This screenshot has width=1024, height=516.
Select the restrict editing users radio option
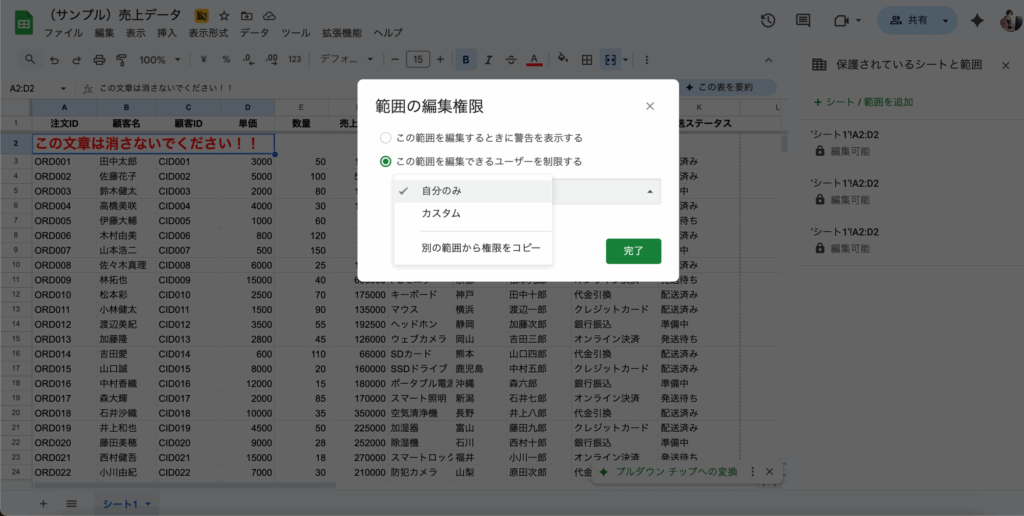[x=385, y=161]
